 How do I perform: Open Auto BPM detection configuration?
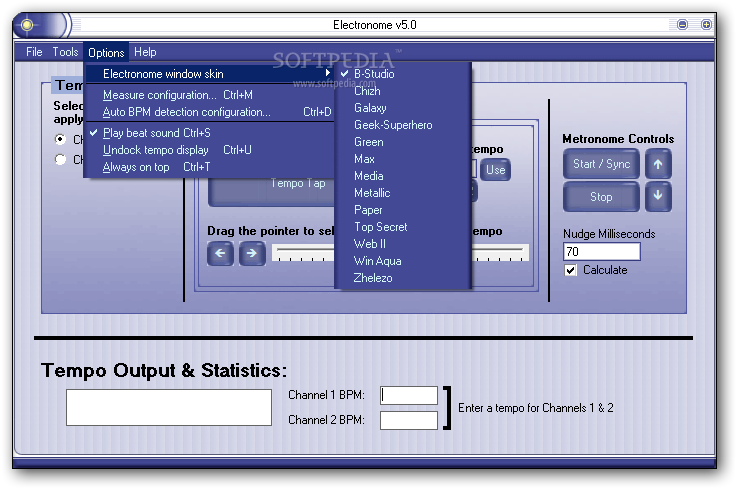209,112
